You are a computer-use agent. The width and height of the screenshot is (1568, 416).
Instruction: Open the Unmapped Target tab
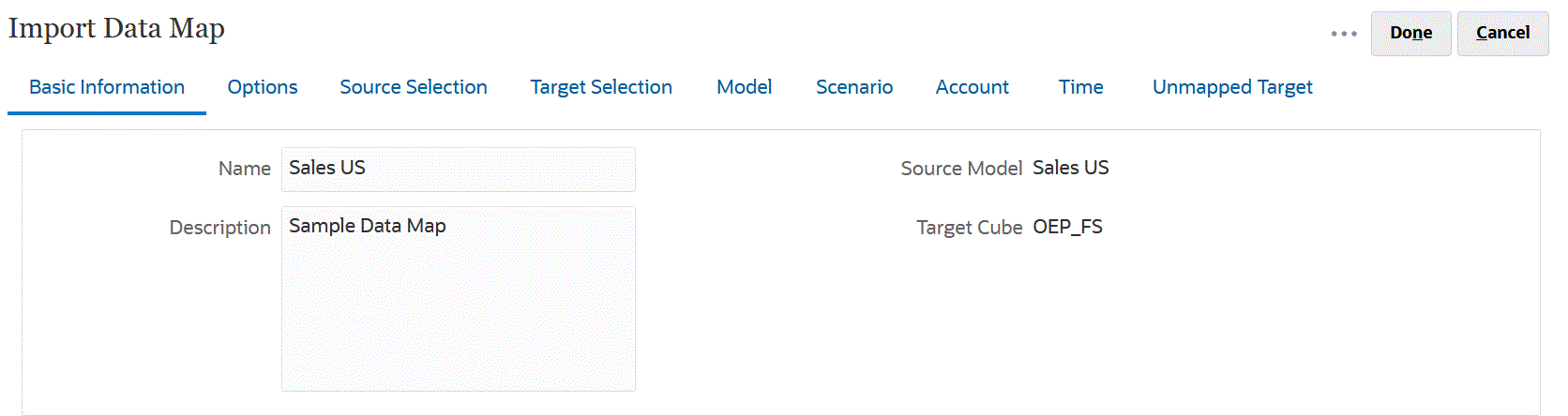1232,87
